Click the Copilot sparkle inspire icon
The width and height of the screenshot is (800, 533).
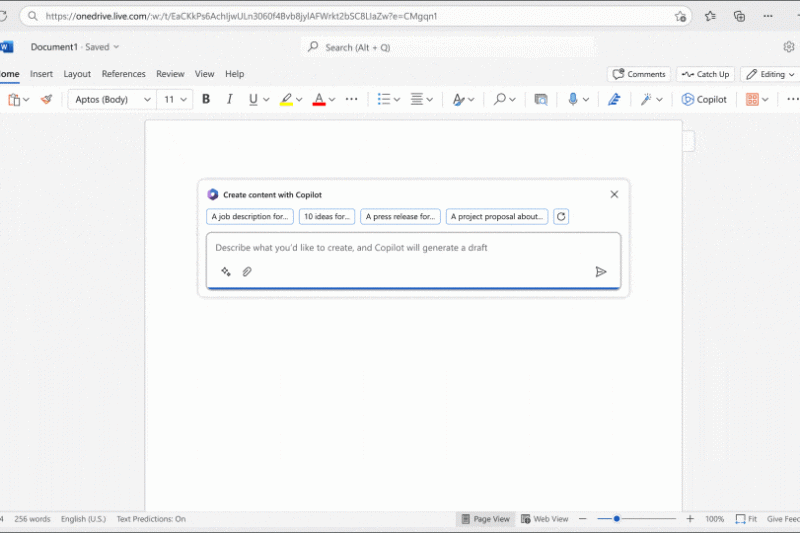coord(226,271)
